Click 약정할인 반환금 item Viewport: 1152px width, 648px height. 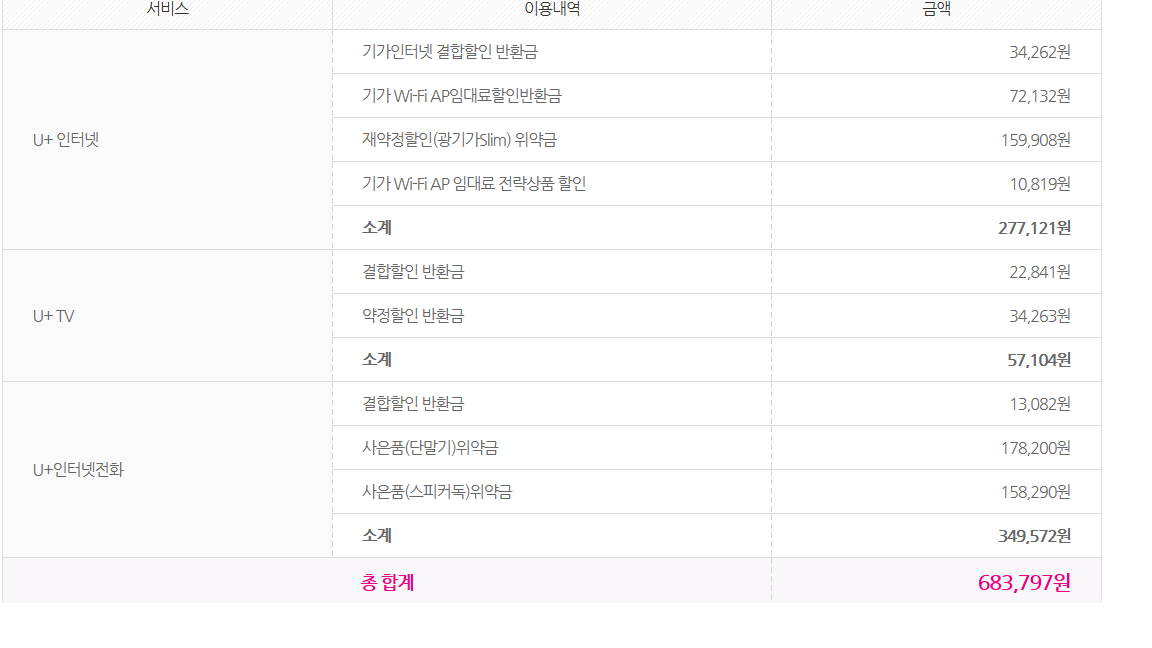[x=413, y=316]
